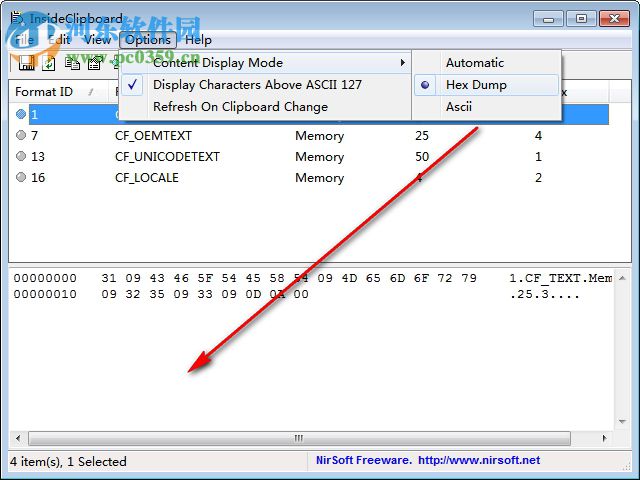
Task: Click Memory cell in CF_LOCALE row
Action: 320,178
